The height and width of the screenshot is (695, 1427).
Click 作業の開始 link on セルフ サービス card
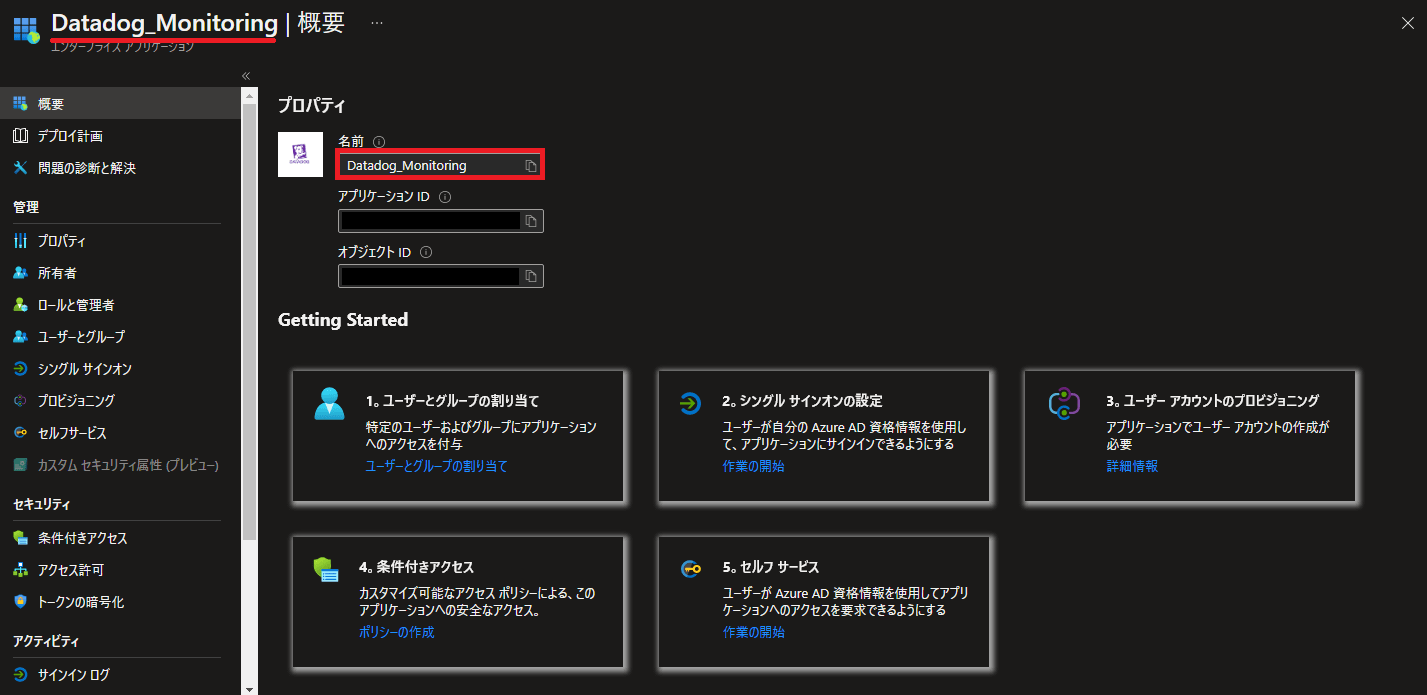tap(753, 632)
